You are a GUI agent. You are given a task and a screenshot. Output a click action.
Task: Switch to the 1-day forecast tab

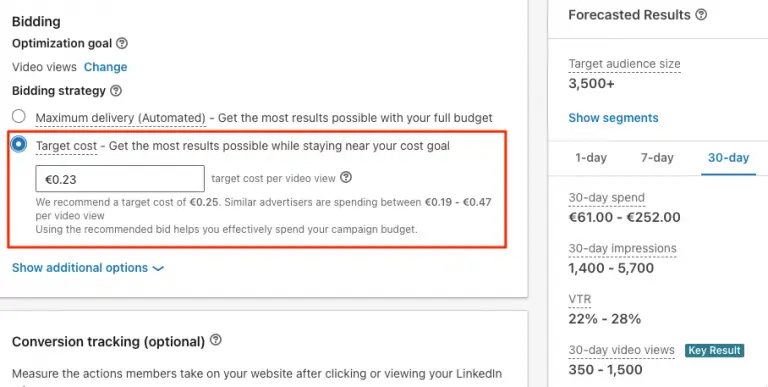tap(591, 158)
